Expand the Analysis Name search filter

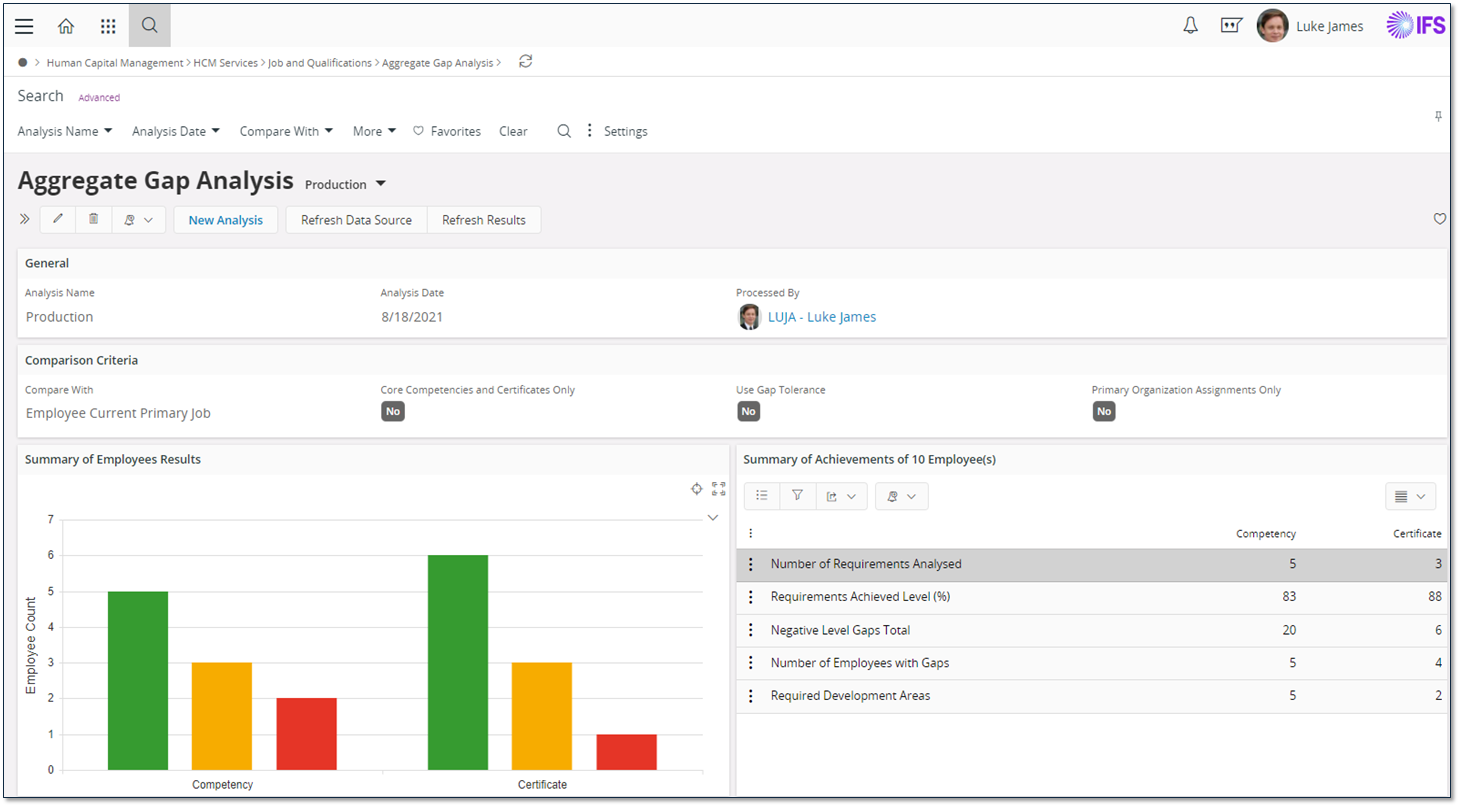click(x=65, y=131)
